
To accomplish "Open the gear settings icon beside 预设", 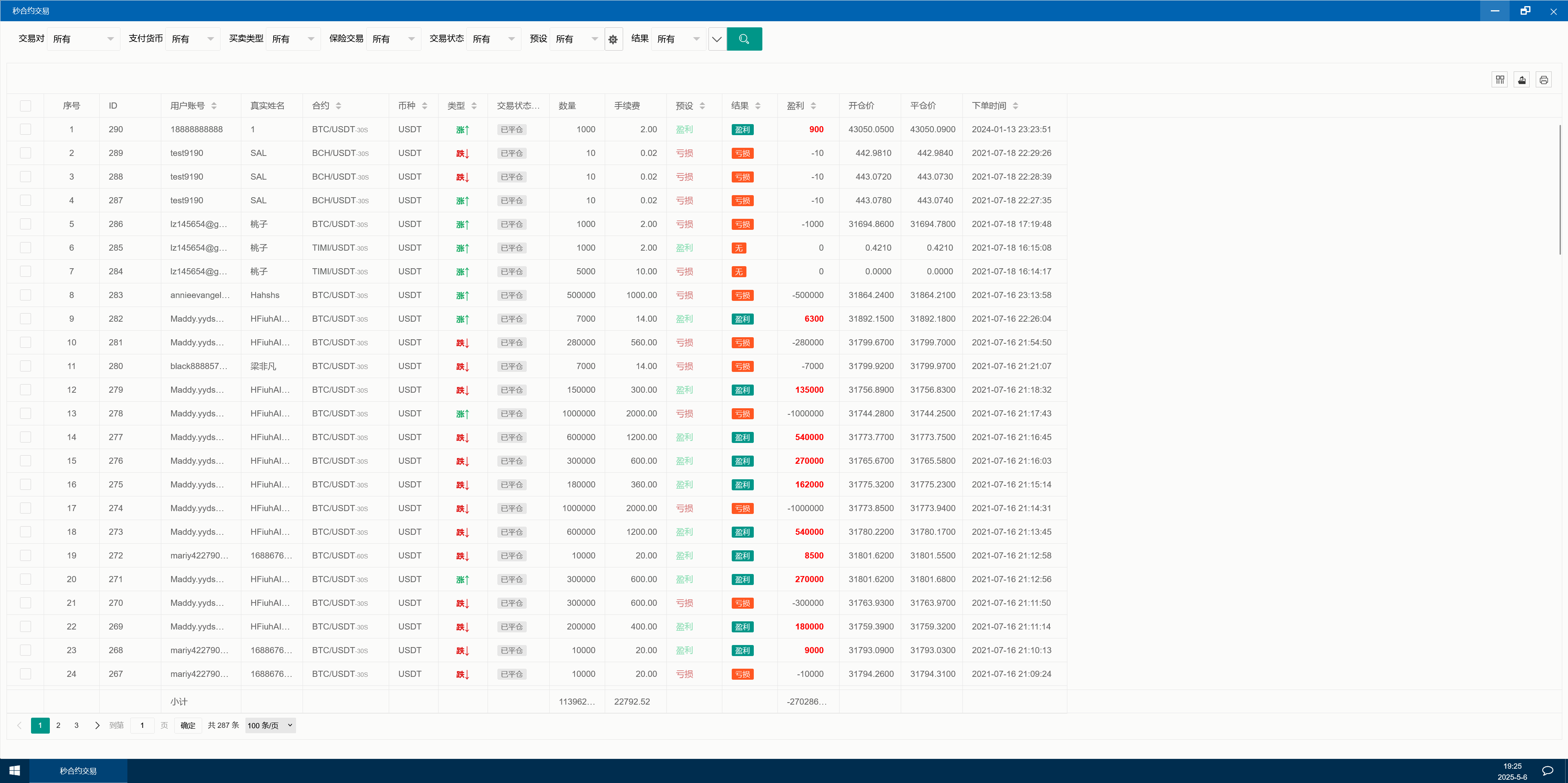I will [613, 40].
